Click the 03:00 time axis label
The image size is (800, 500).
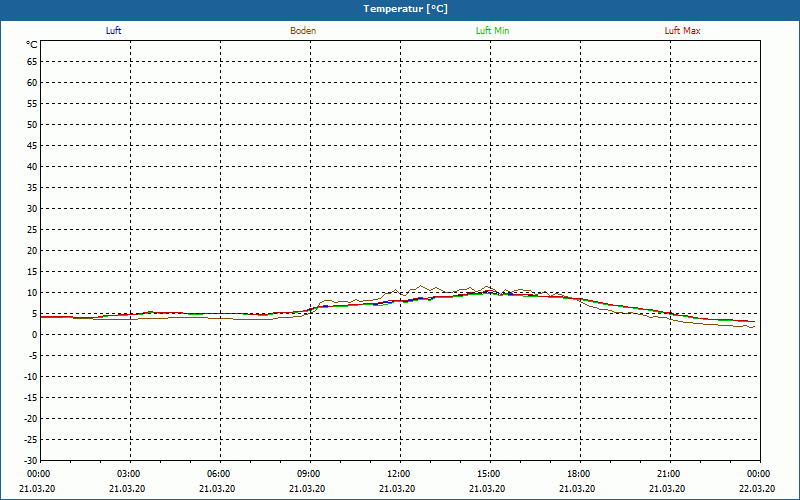point(129,474)
